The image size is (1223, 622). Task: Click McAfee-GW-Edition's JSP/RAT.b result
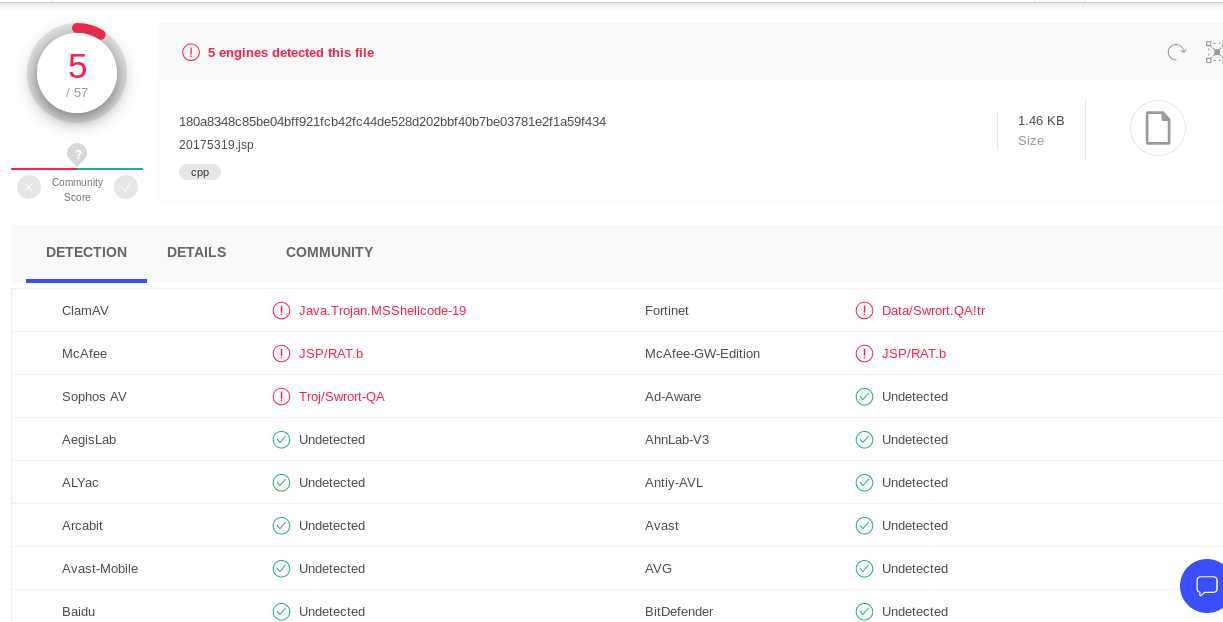[914, 354]
